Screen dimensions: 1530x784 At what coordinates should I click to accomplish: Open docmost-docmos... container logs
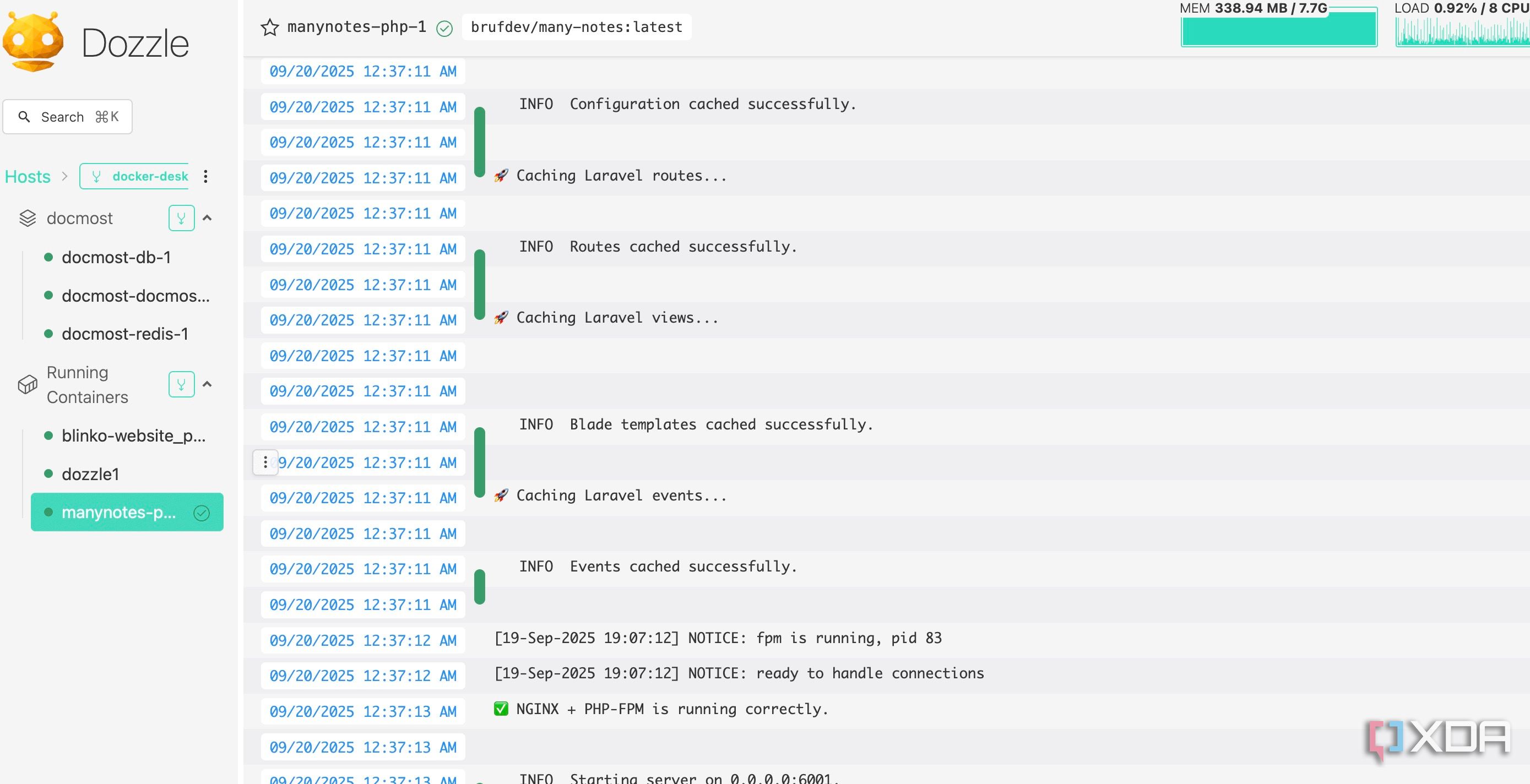click(x=135, y=296)
